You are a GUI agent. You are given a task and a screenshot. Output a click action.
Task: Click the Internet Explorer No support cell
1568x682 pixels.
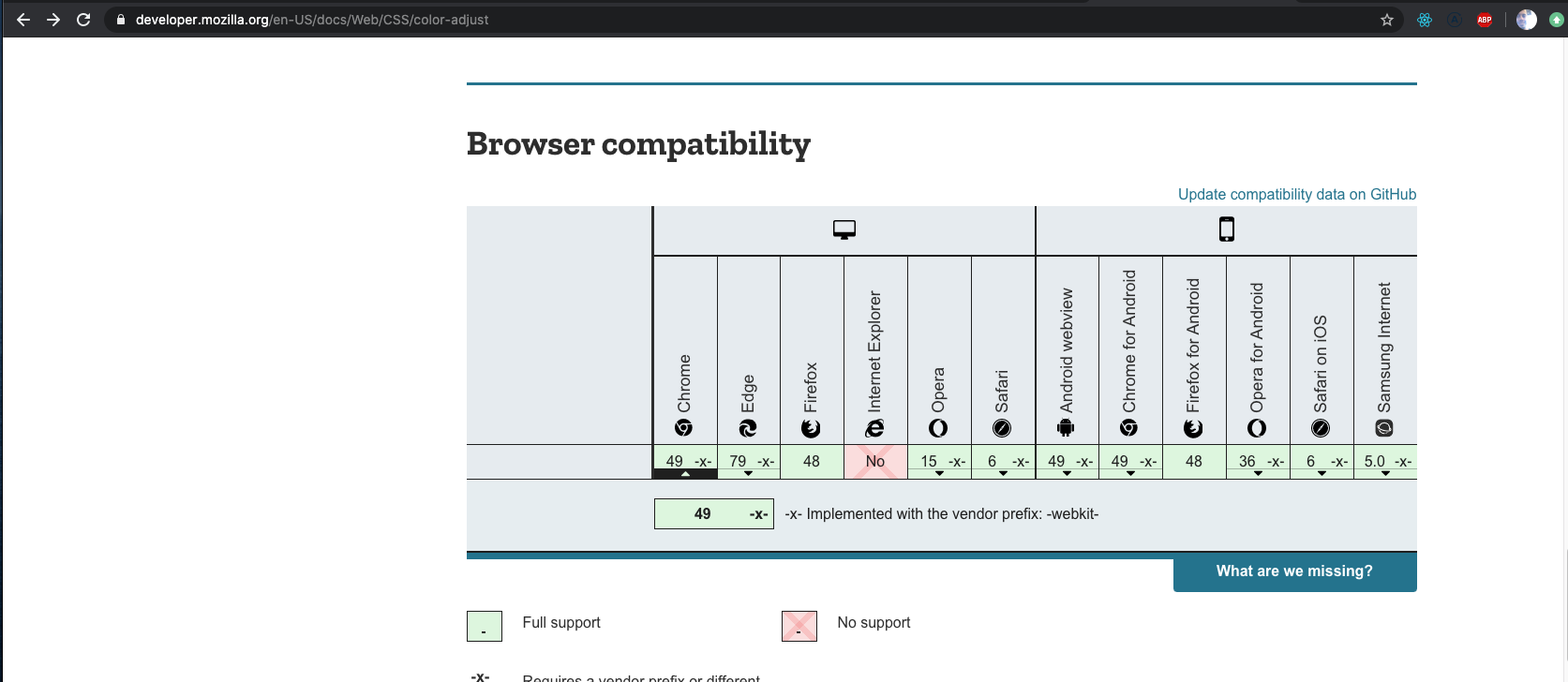tap(875, 462)
